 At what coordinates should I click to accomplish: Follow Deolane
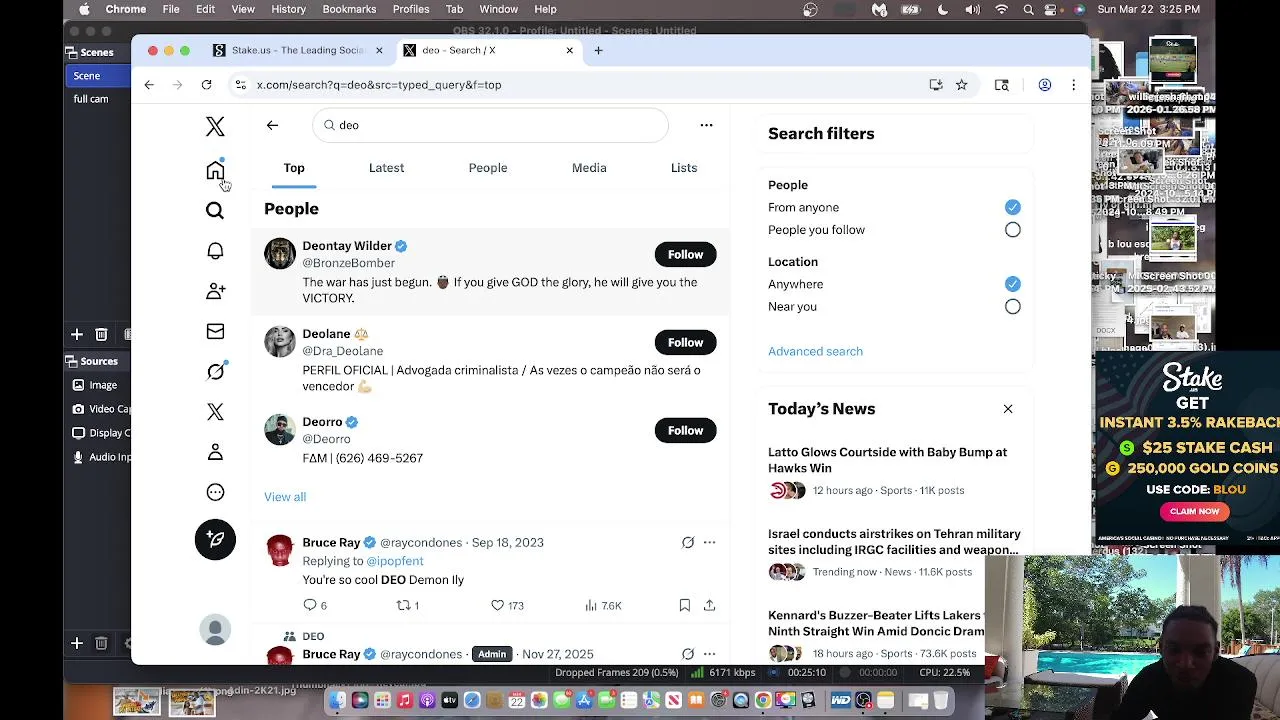[685, 342]
